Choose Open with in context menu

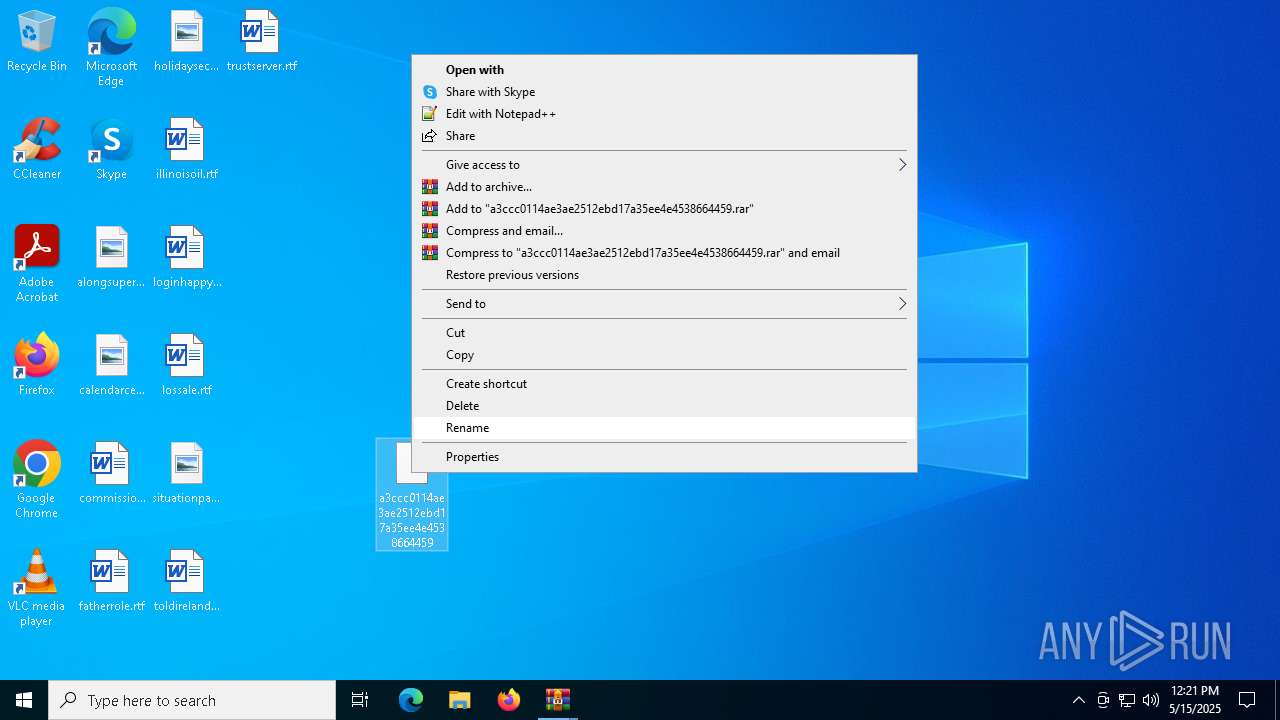pos(665,70)
